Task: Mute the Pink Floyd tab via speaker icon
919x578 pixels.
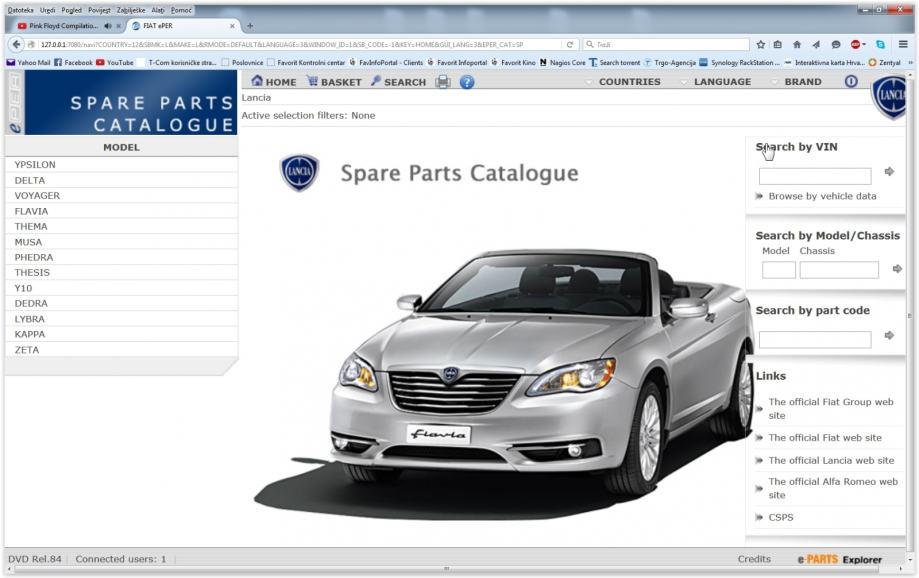Action: [x=108, y=26]
